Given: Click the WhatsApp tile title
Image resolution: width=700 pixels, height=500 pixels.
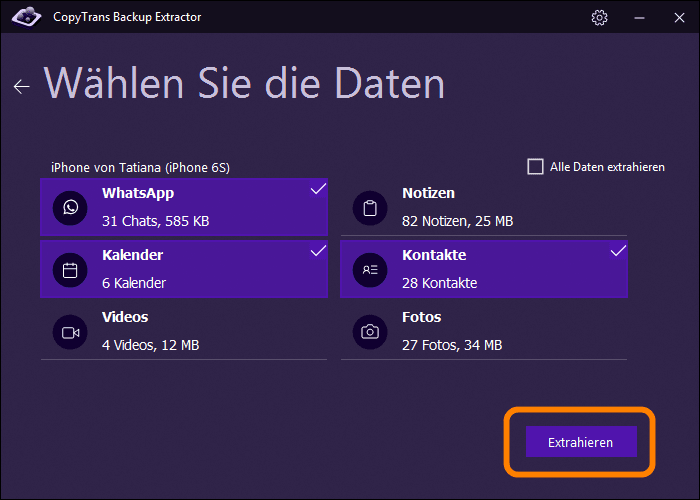Looking at the screenshot, I should pyautogui.click(x=138, y=193).
